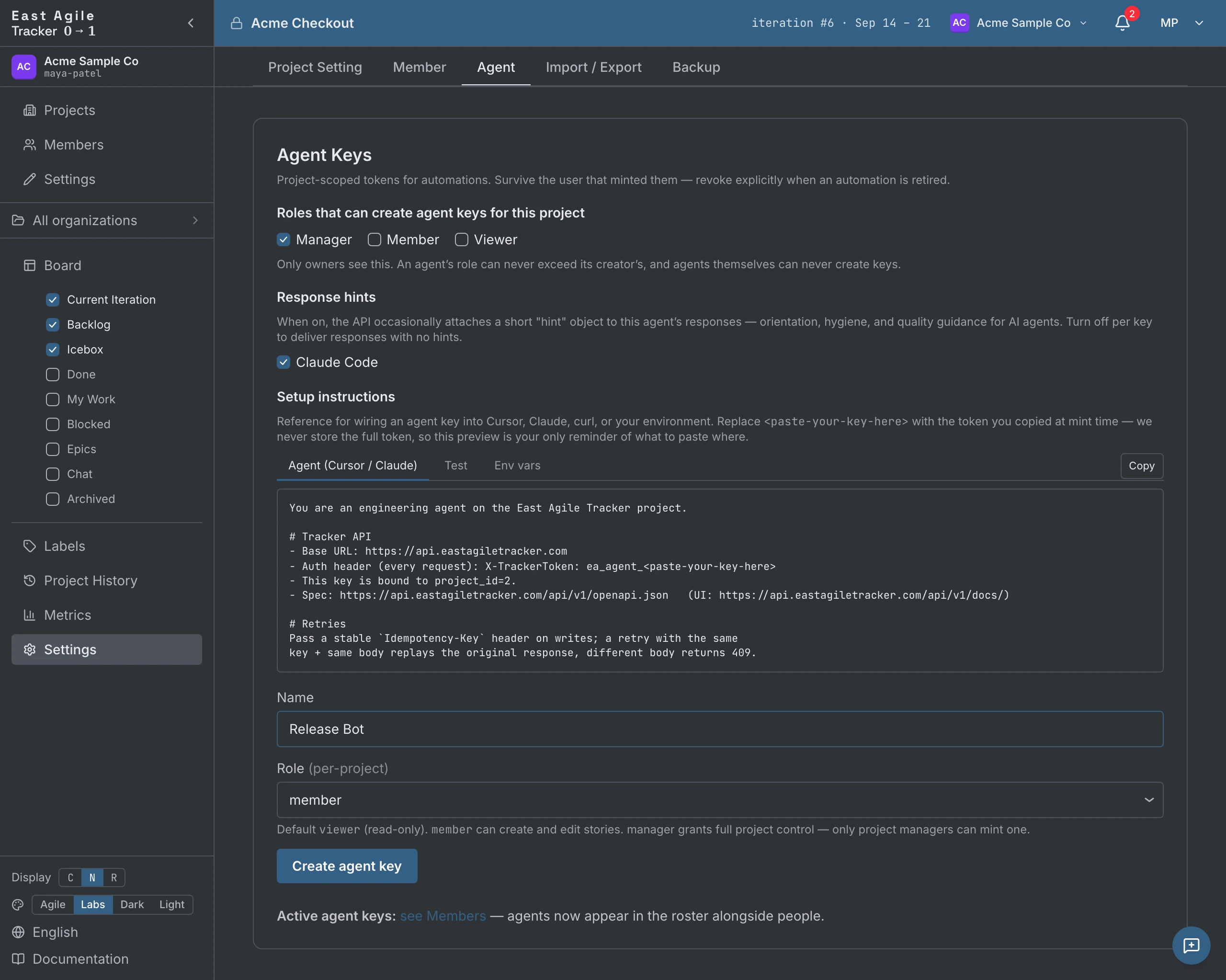This screenshot has height=980, width=1226.
Task: Open the Board section
Action: [107, 265]
